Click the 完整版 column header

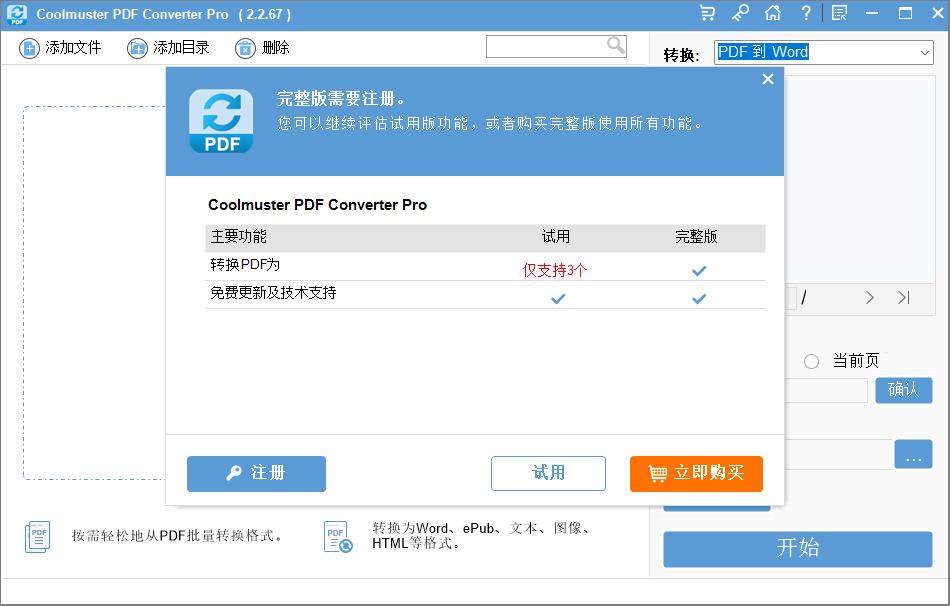(696, 237)
